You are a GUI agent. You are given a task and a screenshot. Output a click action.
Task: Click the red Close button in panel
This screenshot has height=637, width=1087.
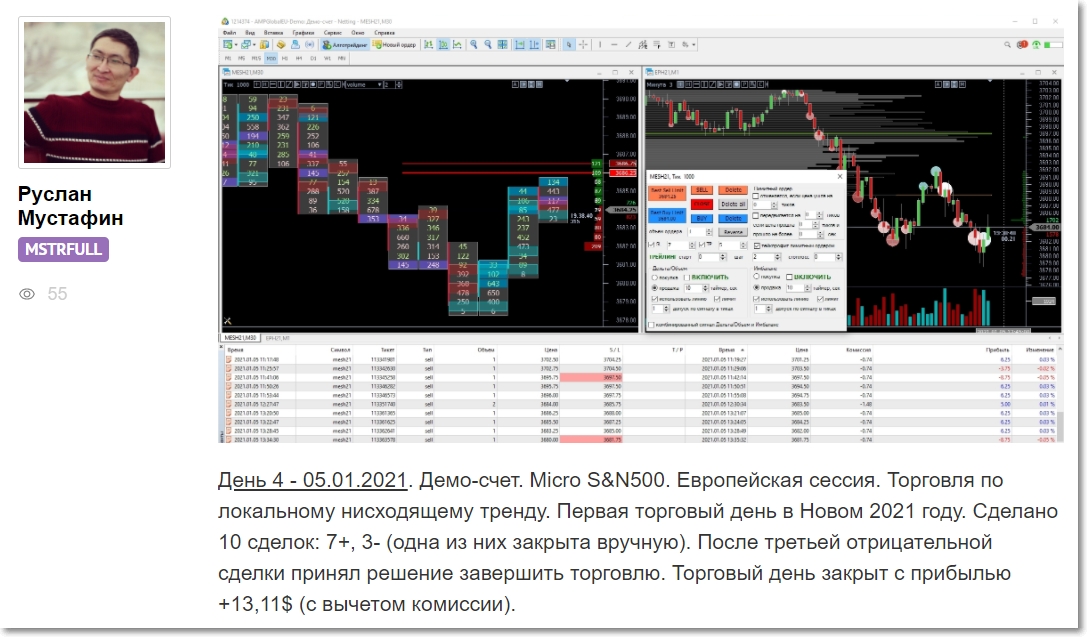(x=702, y=204)
